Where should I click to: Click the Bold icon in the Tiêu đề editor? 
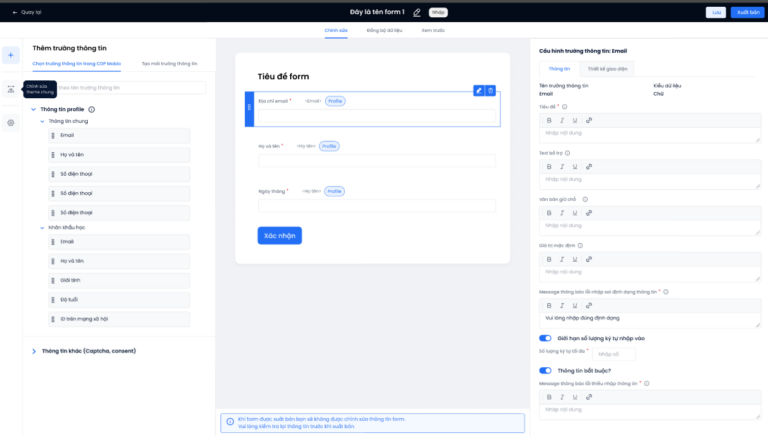tap(549, 120)
